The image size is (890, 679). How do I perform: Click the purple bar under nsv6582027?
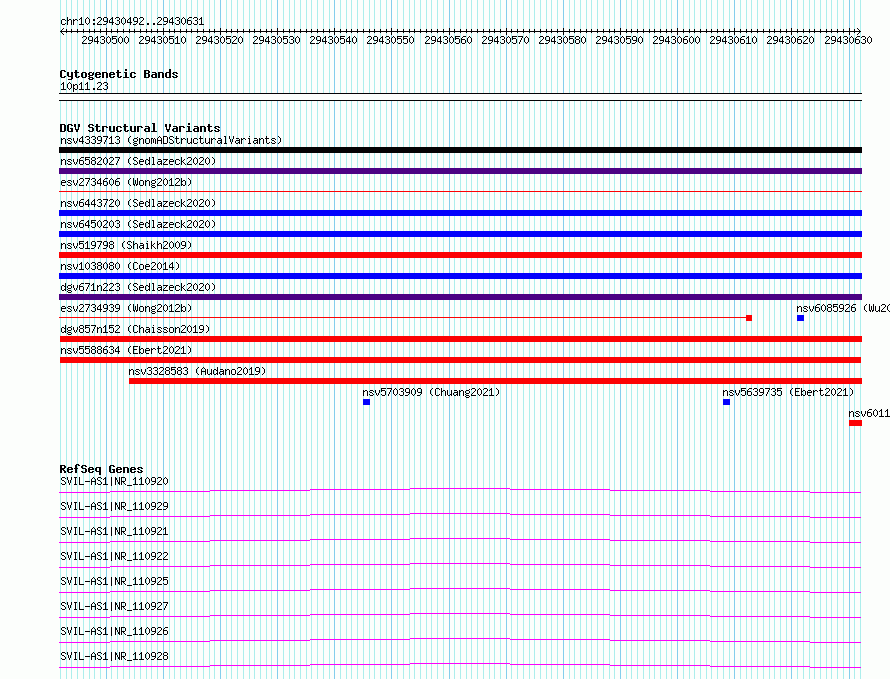460,171
